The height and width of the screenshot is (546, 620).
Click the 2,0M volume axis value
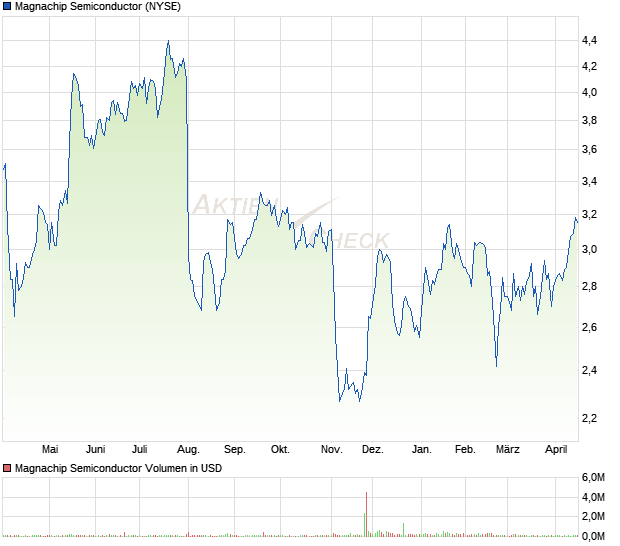pyautogui.click(x=593, y=517)
